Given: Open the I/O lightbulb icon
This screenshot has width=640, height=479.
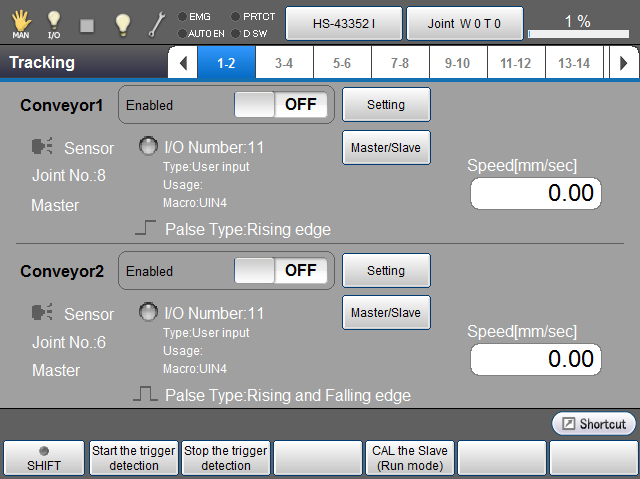Looking at the screenshot, I should [54, 22].
